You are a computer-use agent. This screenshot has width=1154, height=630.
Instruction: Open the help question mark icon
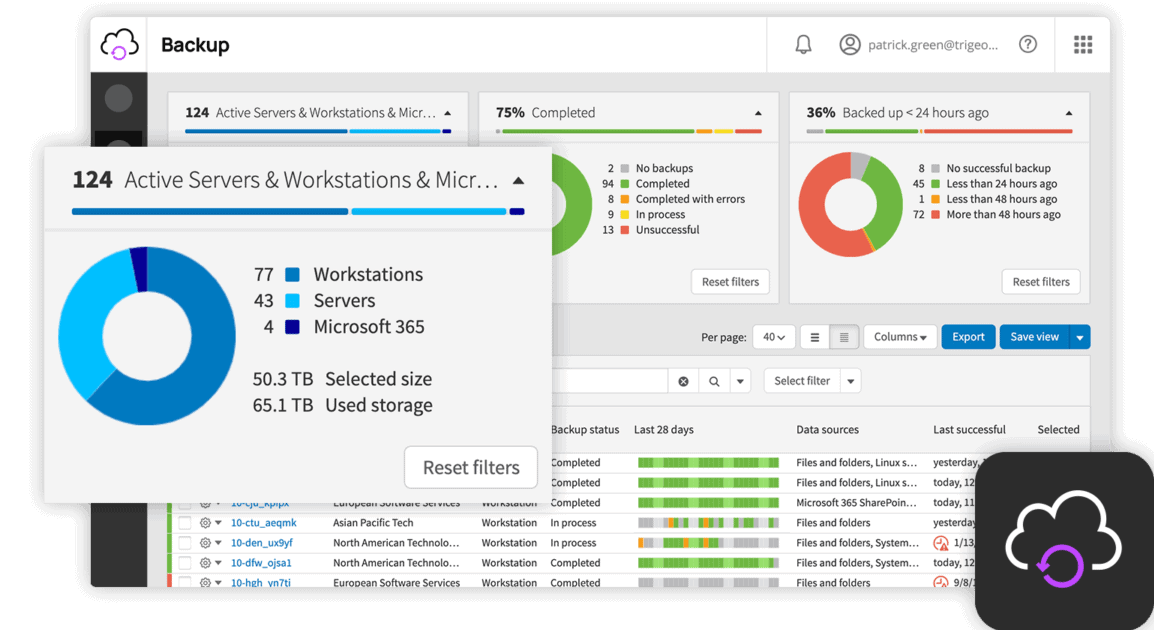(x=1028, y=44)
